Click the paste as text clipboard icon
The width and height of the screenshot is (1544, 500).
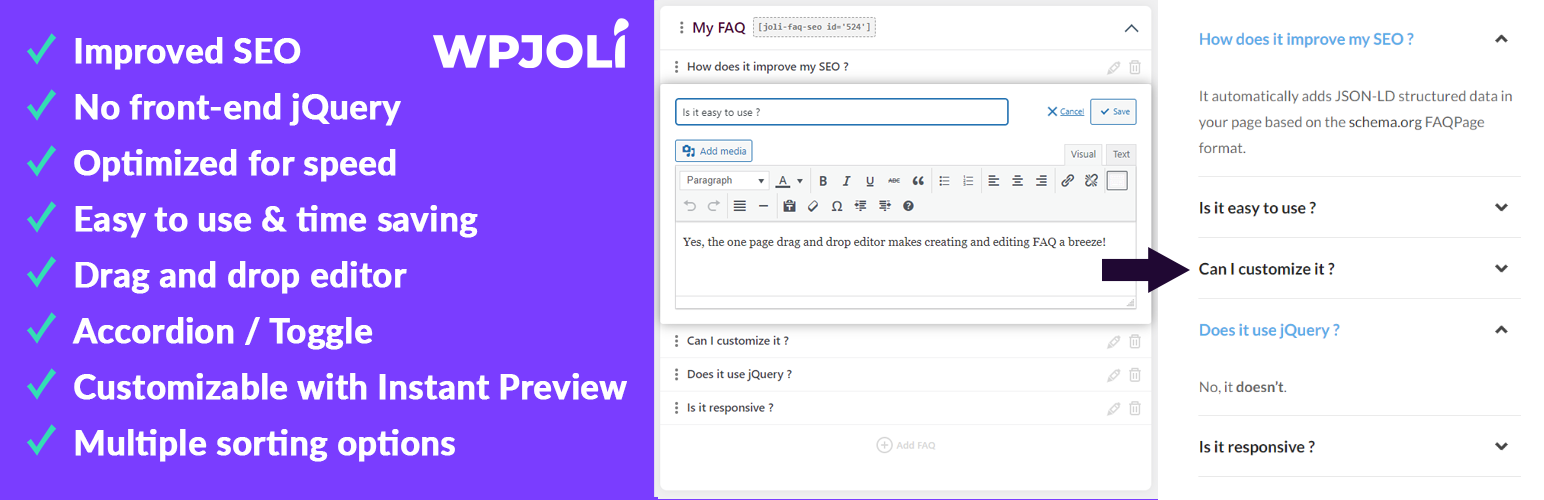[x=789, y=206]
